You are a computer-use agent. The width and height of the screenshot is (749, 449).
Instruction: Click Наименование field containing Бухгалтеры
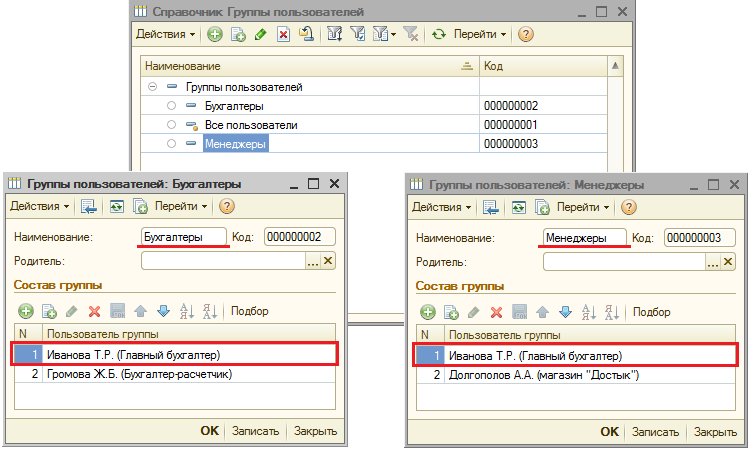coord(183,237)
